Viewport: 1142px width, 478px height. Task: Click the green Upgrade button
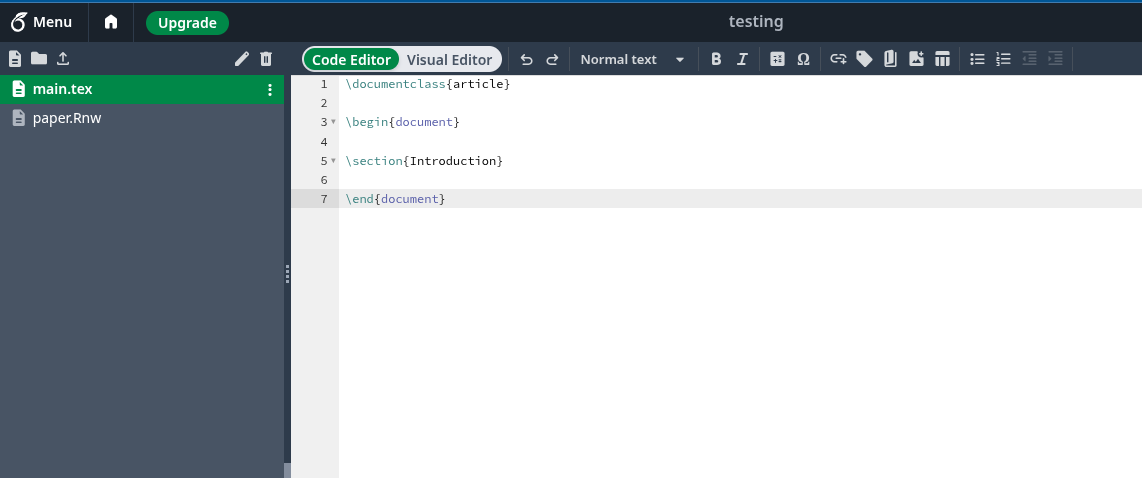tap(187, 22)
